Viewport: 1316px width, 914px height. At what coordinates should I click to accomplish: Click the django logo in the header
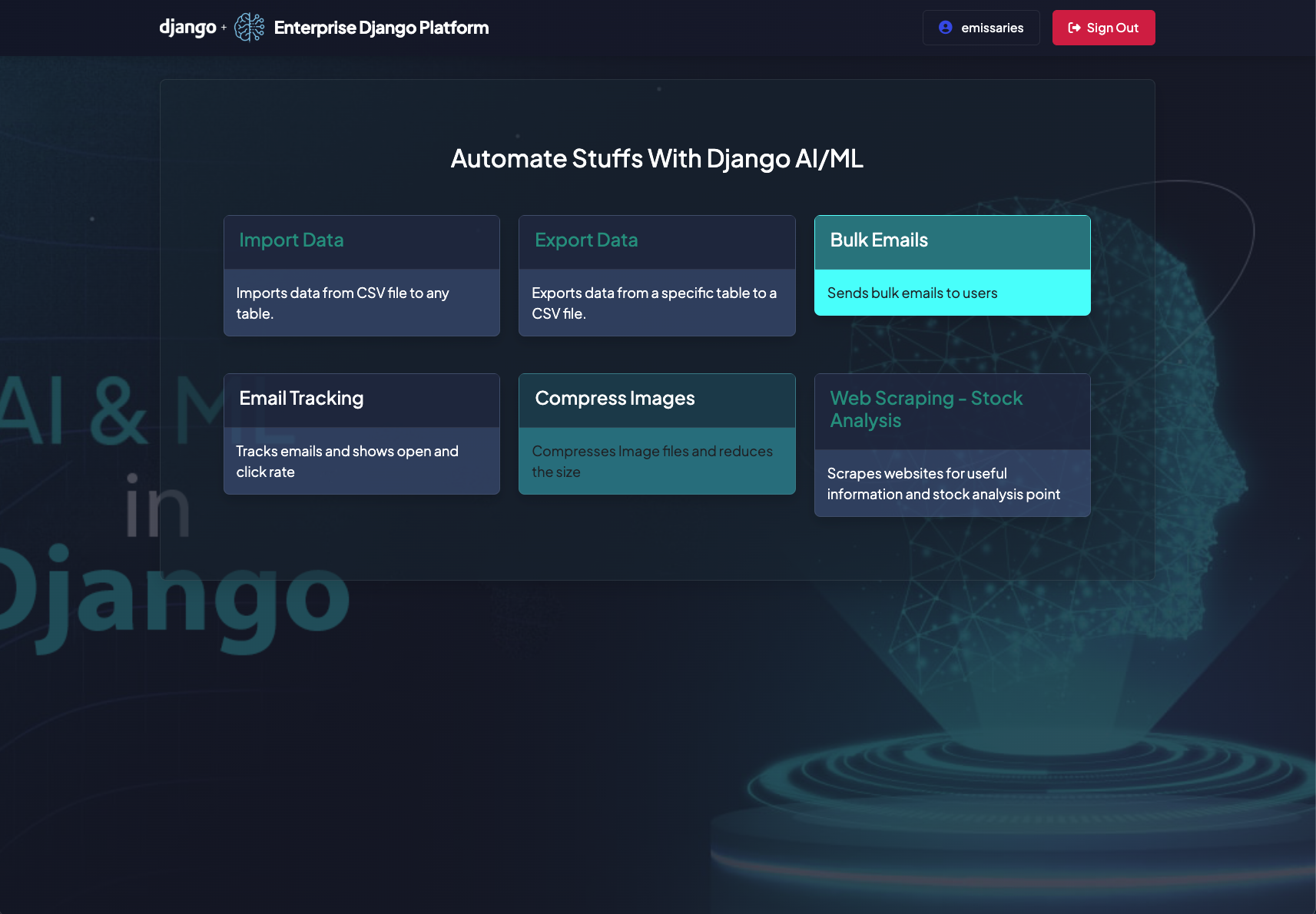[x=187, y=27]
